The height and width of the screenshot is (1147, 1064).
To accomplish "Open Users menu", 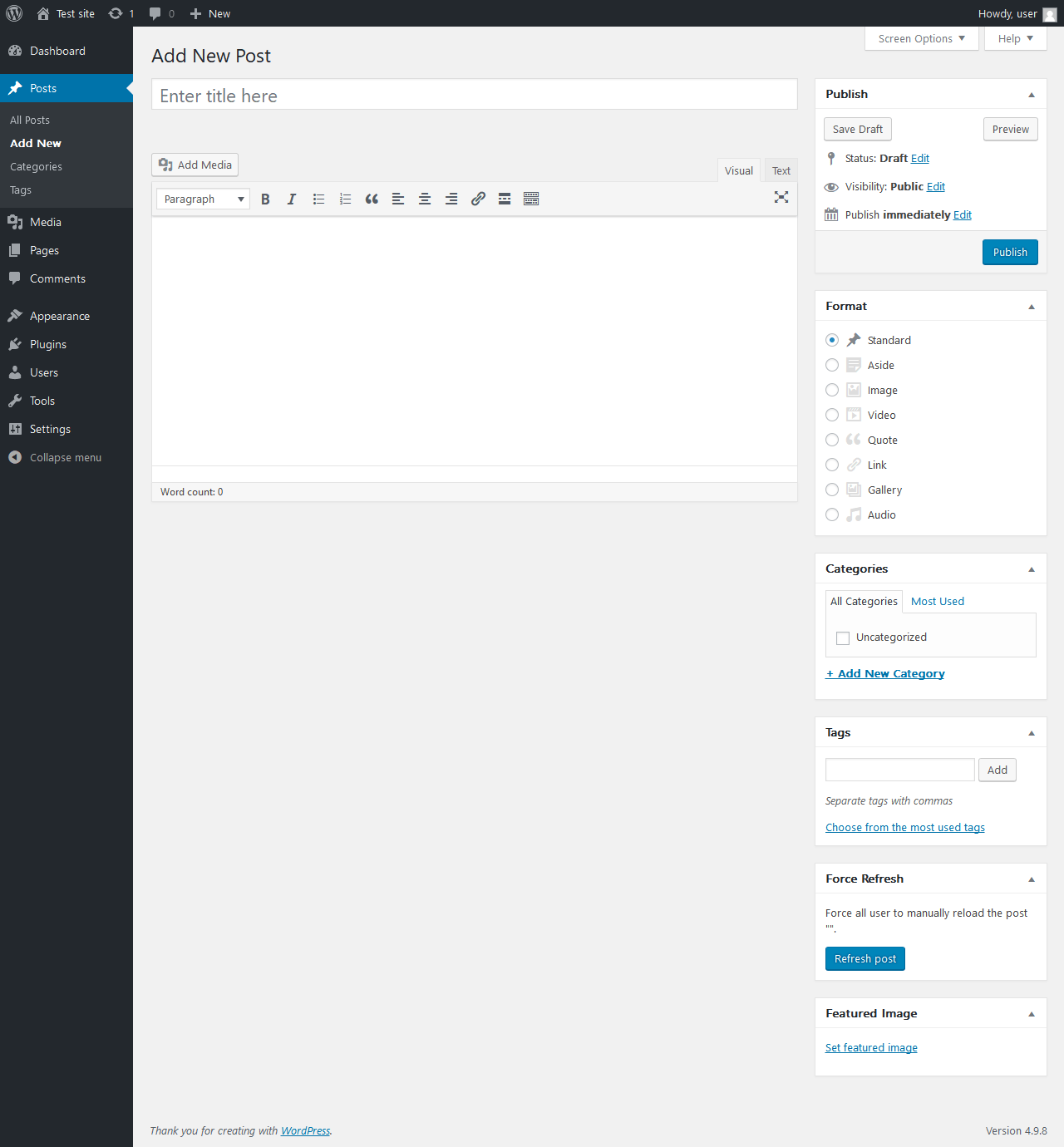I will (x=66, y=372).
